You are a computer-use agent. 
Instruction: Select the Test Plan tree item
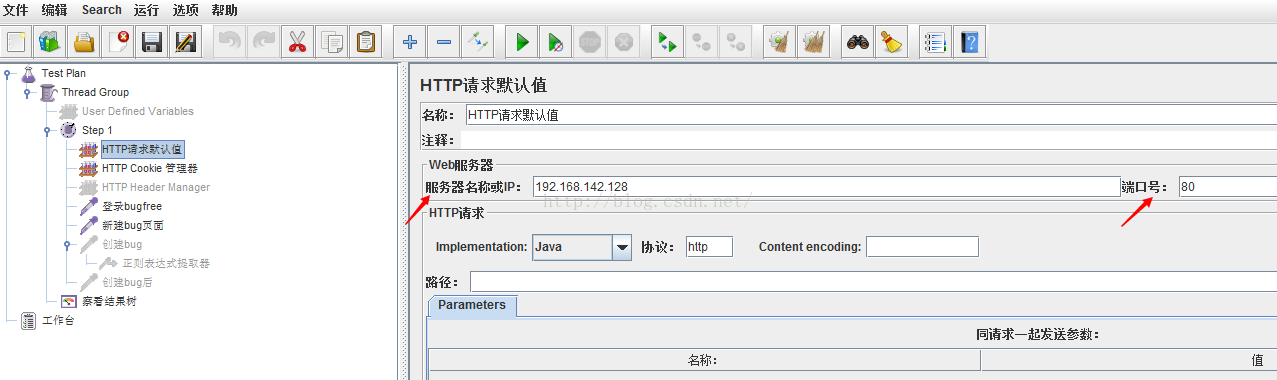[63, 73]
